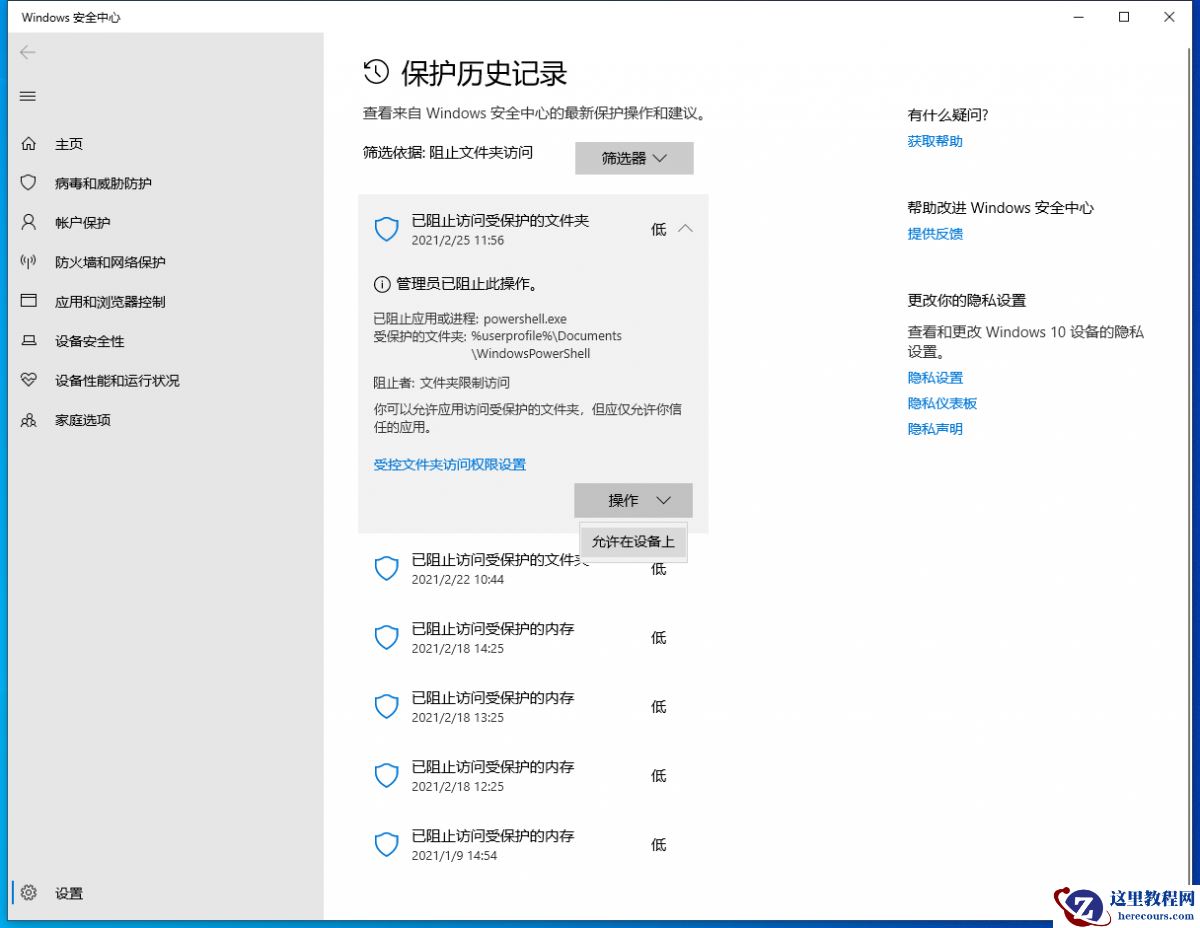
Task: Collapse the expanded 2021/2/25 blocked folder entry
Action: [x=686, y=228]
